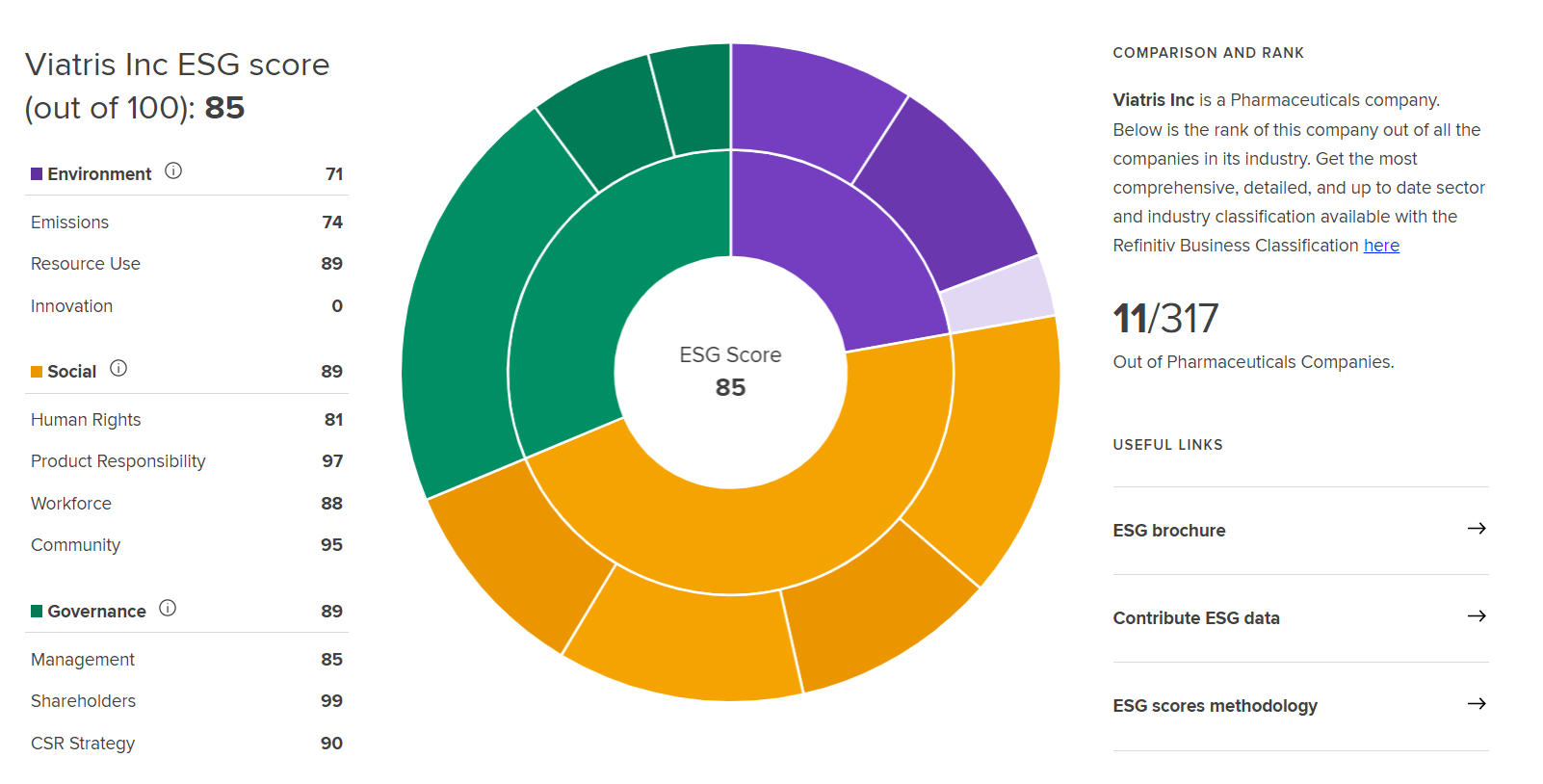Click the Product Responsibility score 97

(x=332, y=461)
